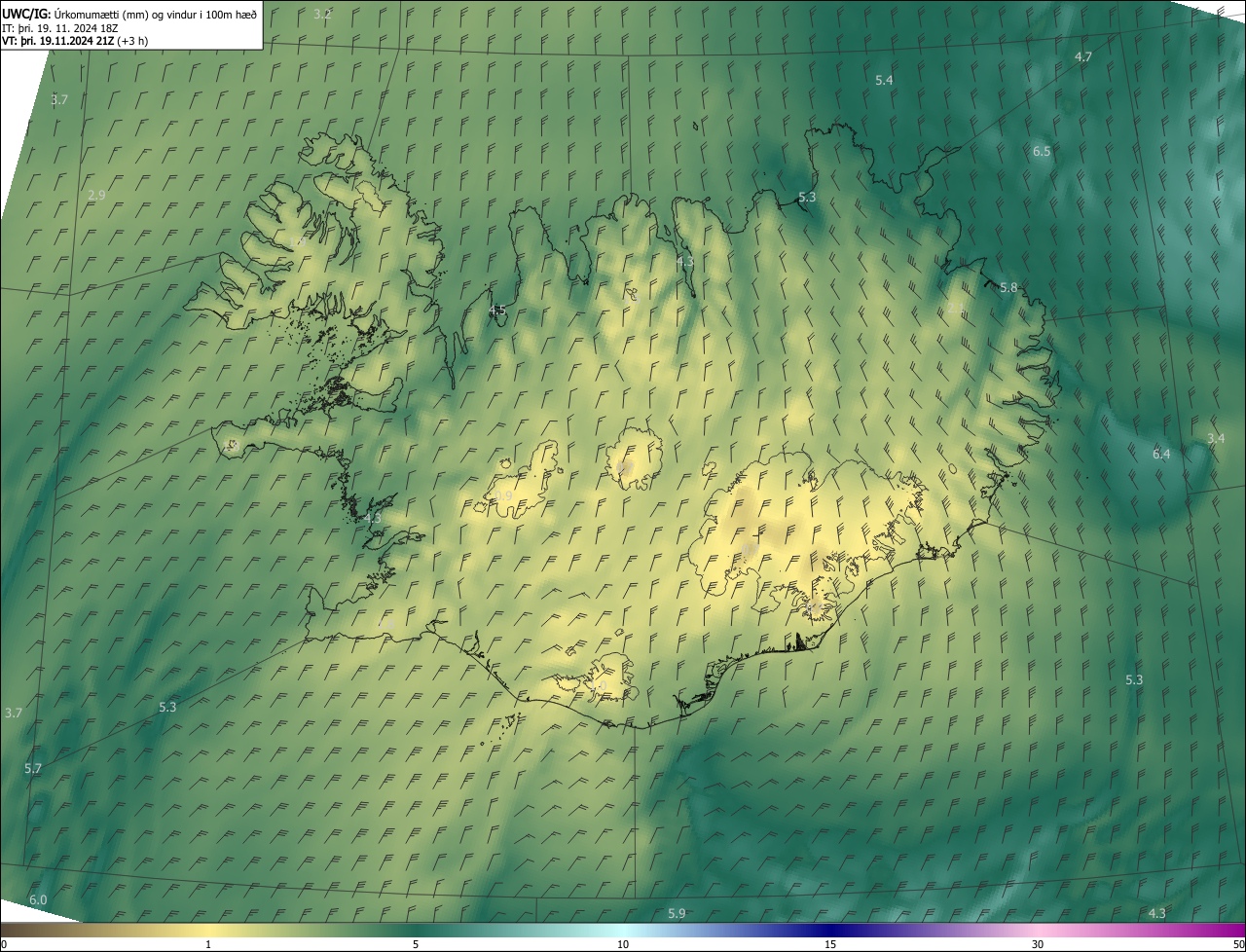Click the 5.7 value label on the map

click(33, 769)
